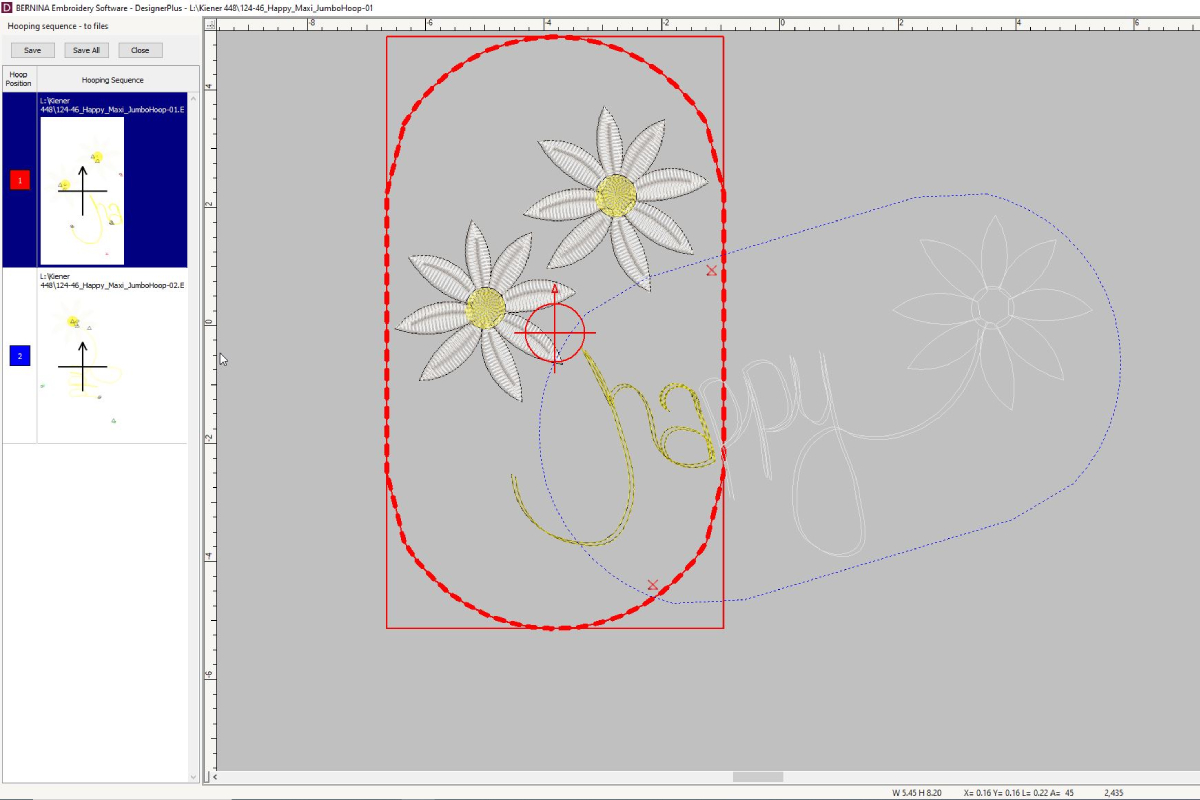Screen dimensions: 1200x800
Task: Click Save to export the selected hooping
Action: [x=32, y=49]
